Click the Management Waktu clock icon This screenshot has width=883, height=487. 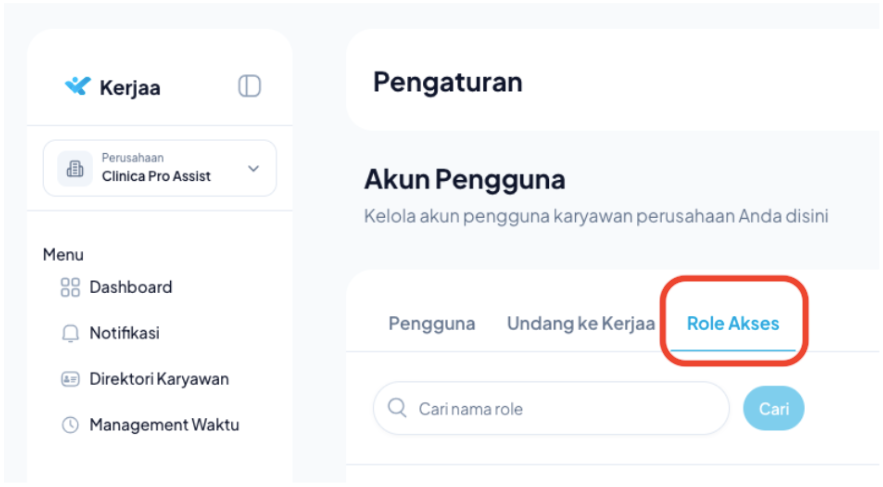[x=70, y=425]
